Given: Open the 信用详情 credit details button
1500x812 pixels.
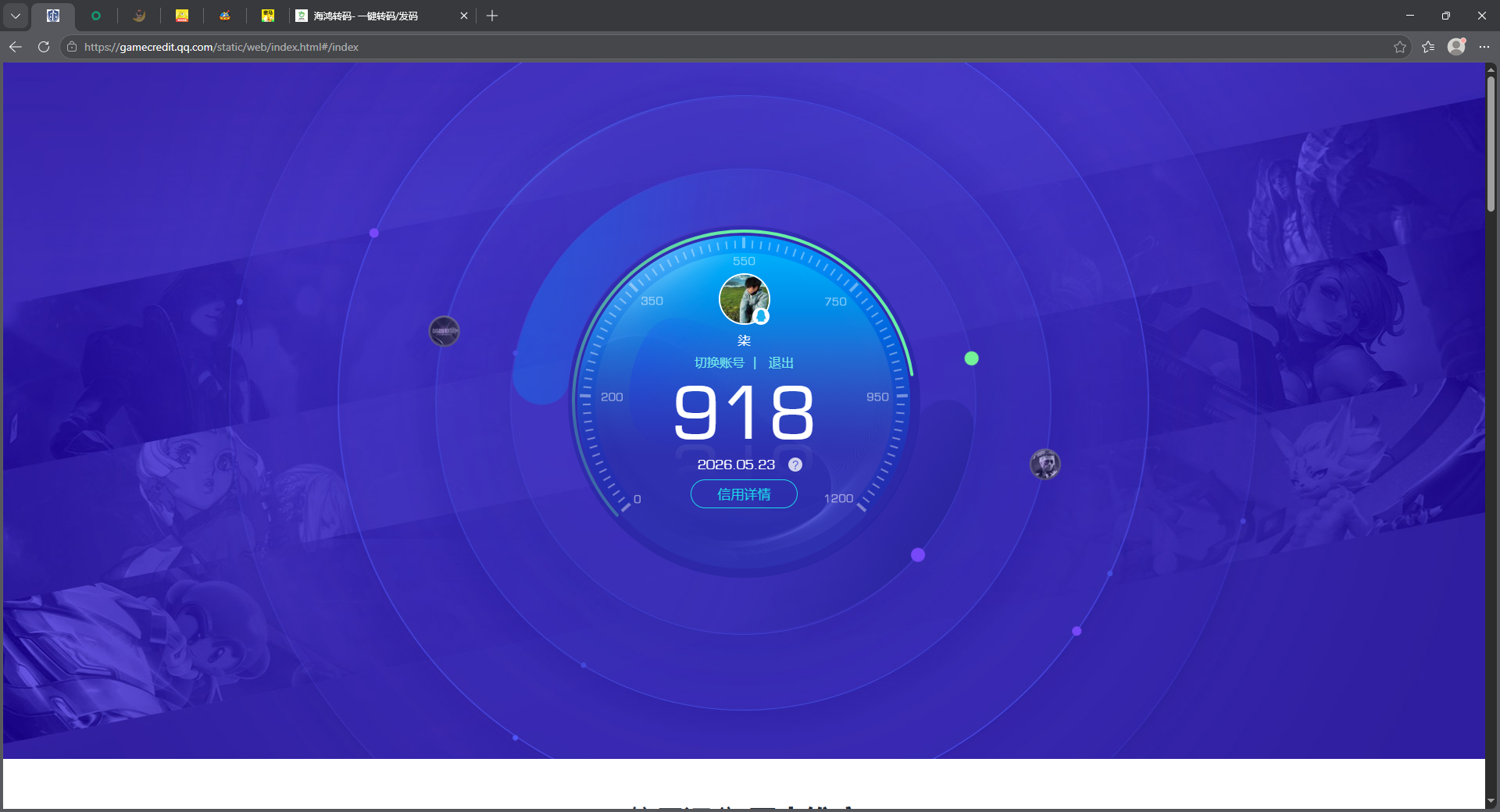Looking at the screenshot, I should tap(744, 494).
